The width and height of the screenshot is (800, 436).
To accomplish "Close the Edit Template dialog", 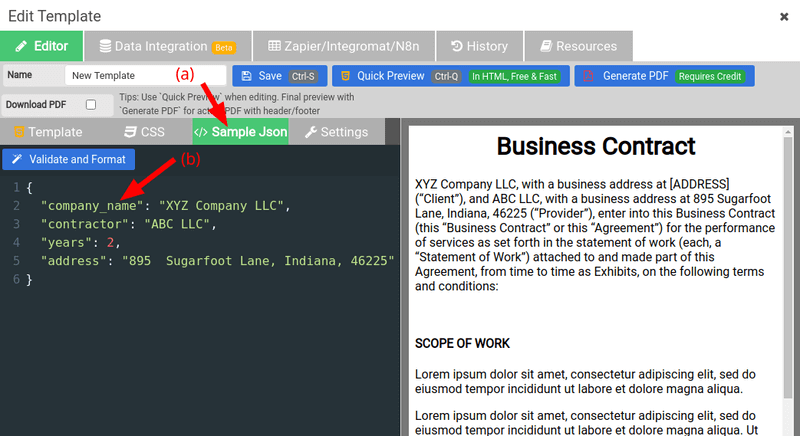I will pos(784,17).
